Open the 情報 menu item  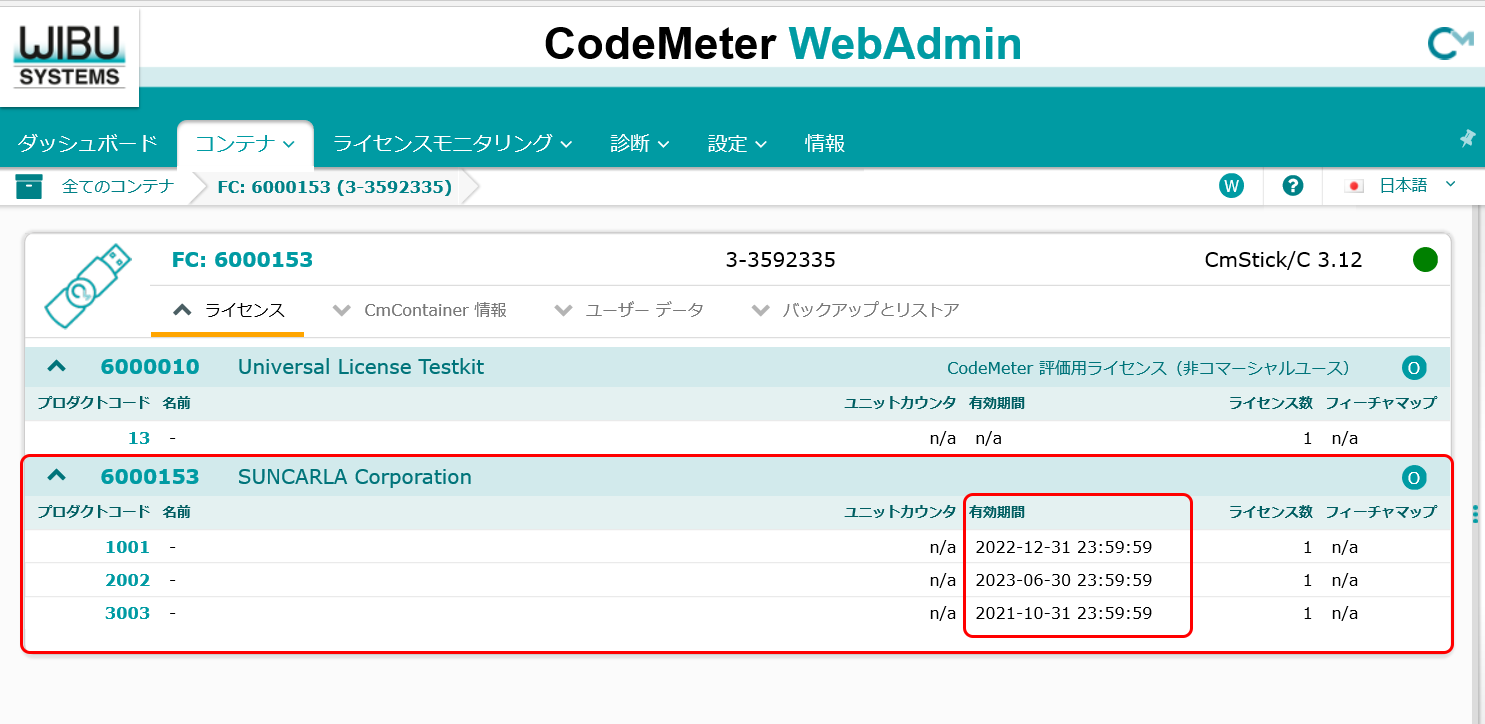click(825, 143)
